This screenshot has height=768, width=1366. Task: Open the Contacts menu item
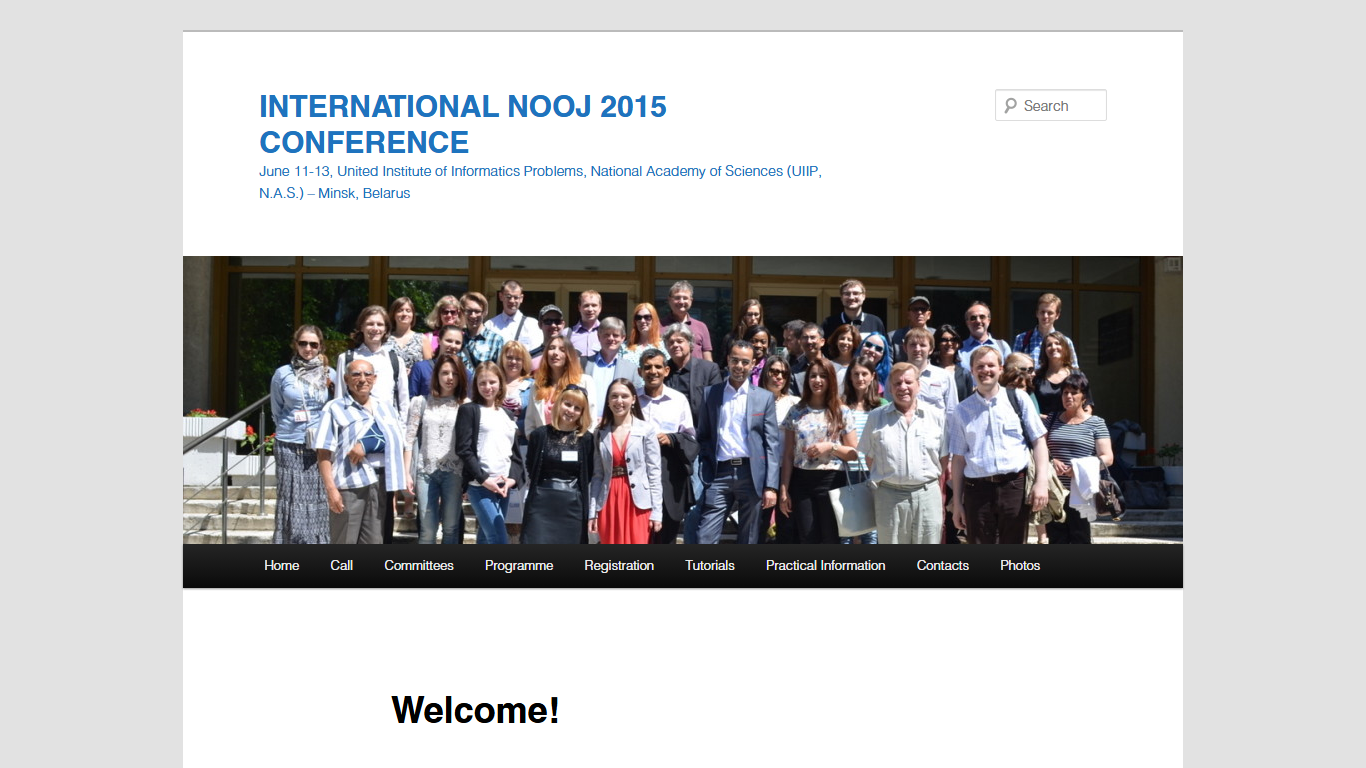(x=943, y=565)
